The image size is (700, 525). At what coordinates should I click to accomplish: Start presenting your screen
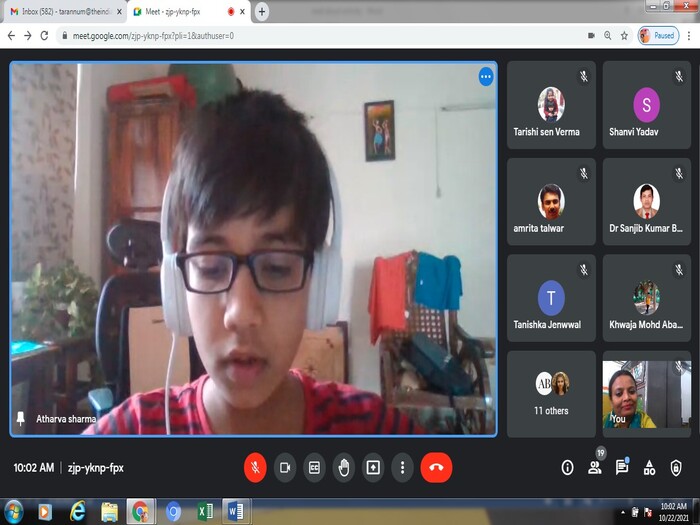[x=373, y=467]
